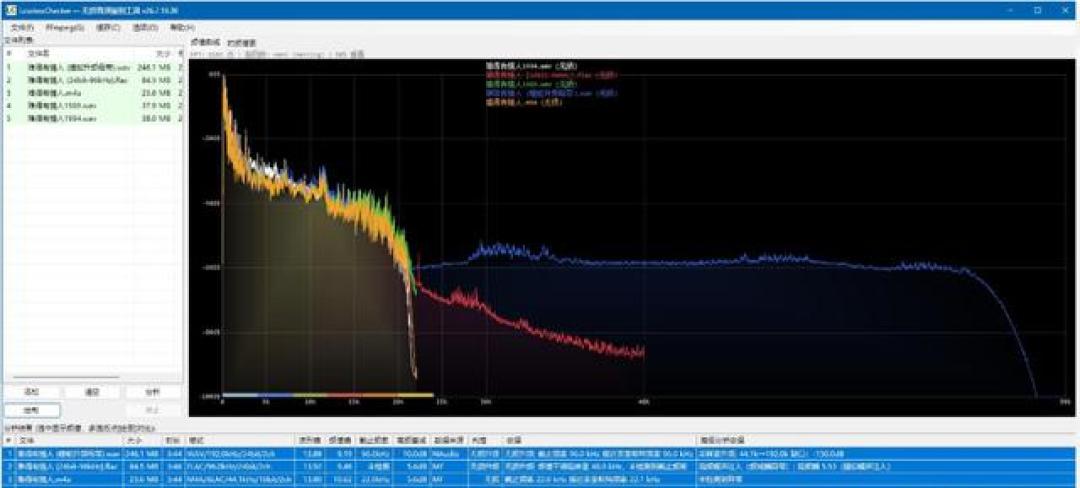The image size is (1080, 488).
Task: Click the leftmost button below the file list
Action: [32, 392]
